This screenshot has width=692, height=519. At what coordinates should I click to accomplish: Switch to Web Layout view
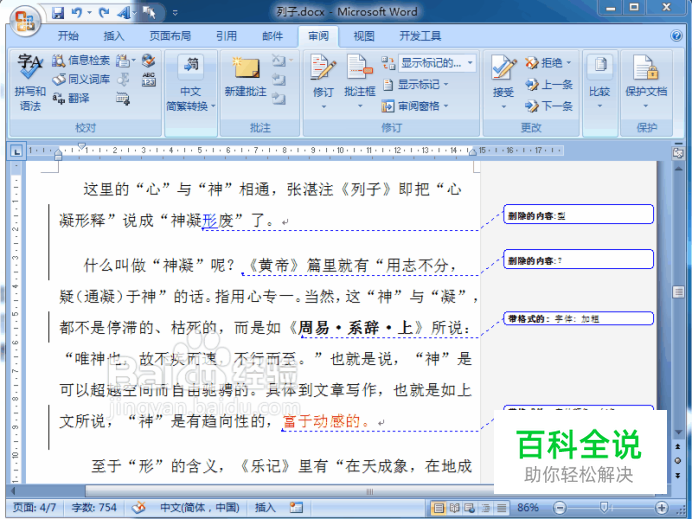tap(470, 508)
